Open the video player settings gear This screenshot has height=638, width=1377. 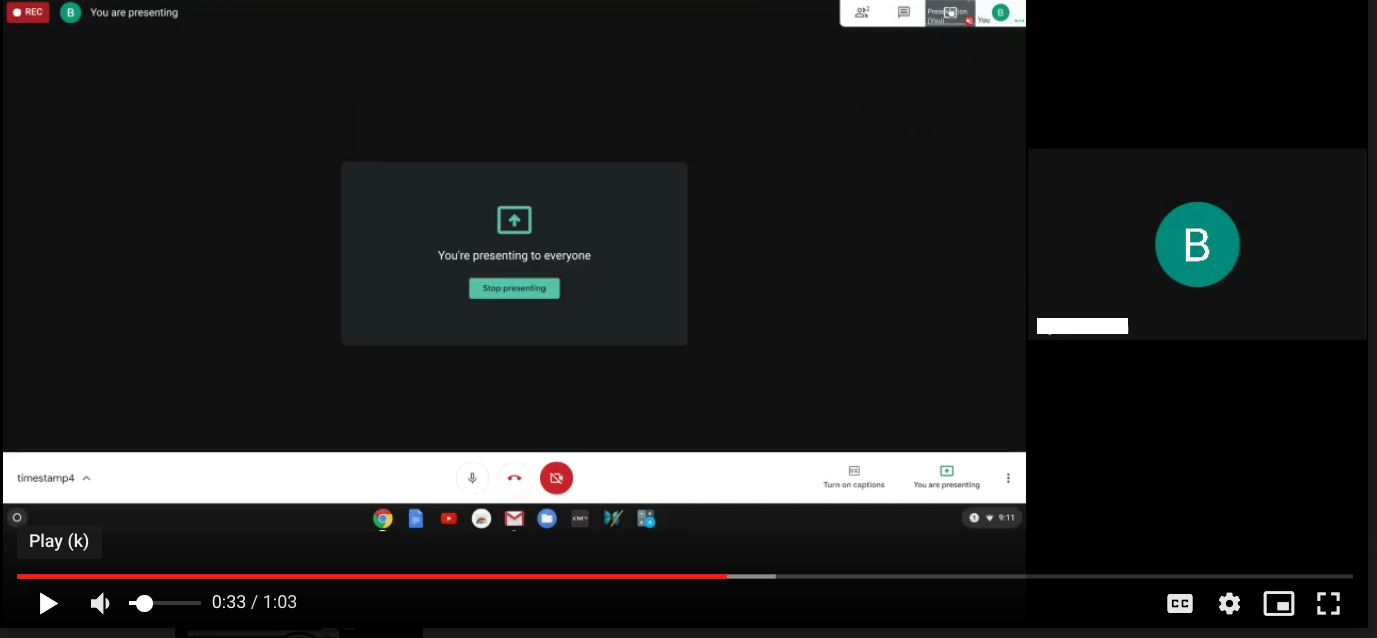click(x=1229, y=603)
